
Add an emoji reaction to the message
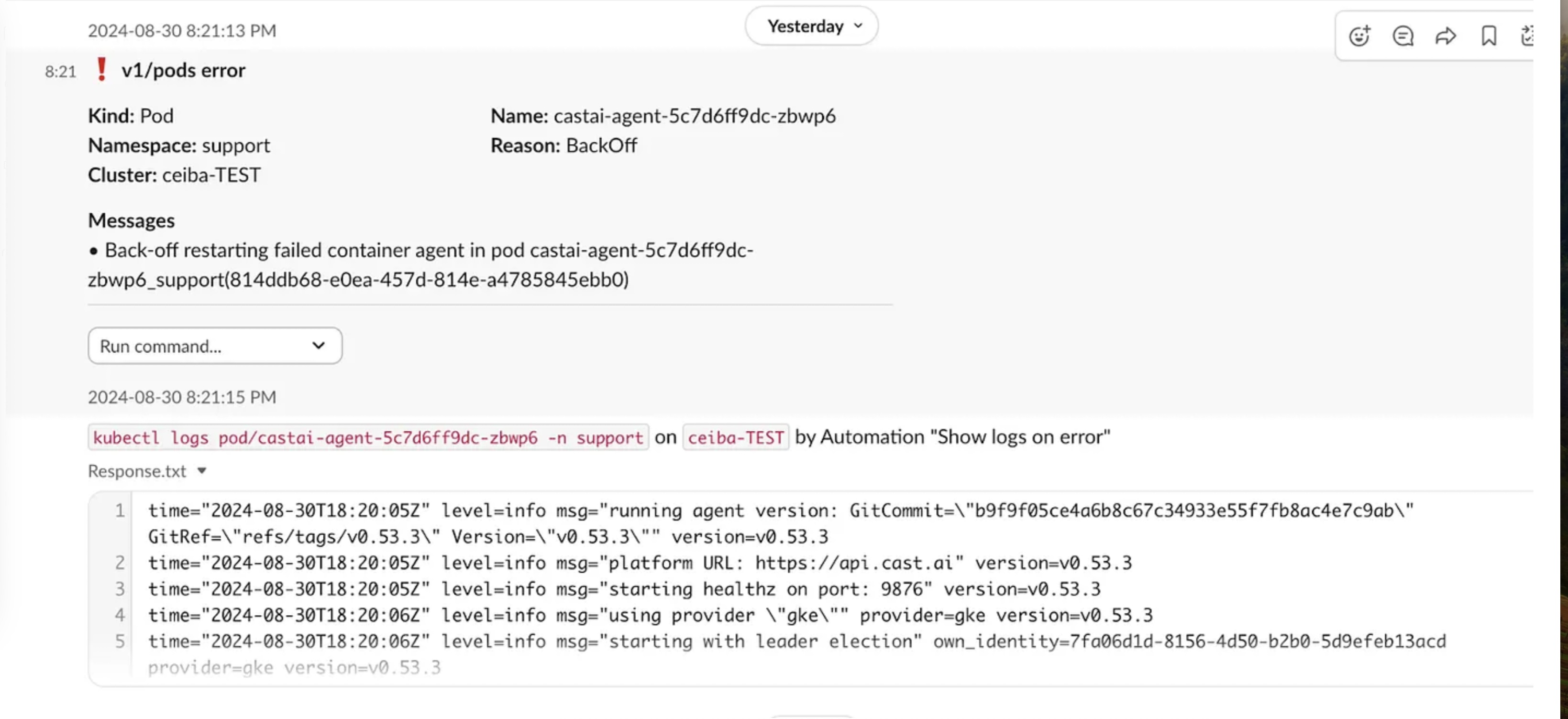[x=1359, y=36]
